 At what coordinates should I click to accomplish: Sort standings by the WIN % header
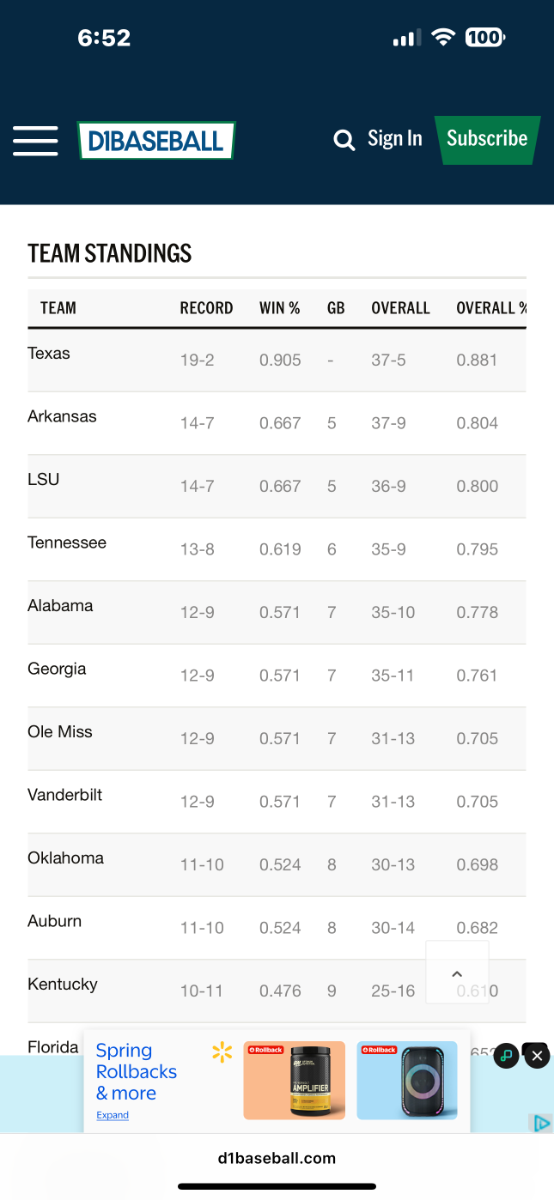point(280,308)
